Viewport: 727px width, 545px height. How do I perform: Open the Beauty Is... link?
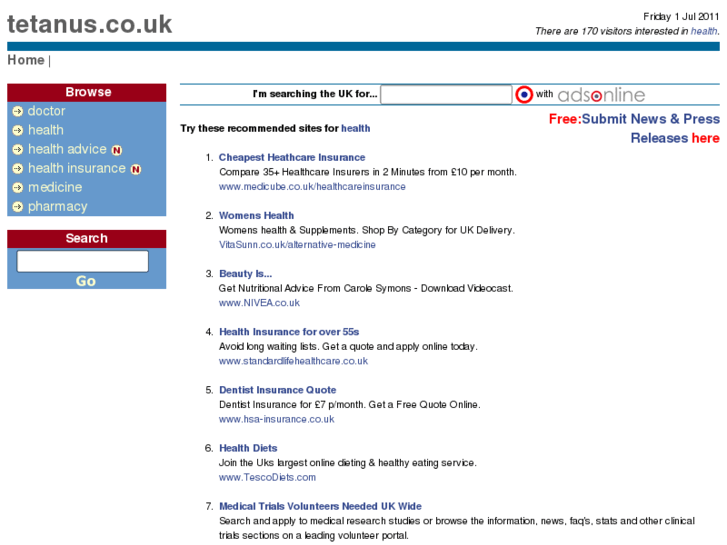pyautogui.click(x=246, y=274)
